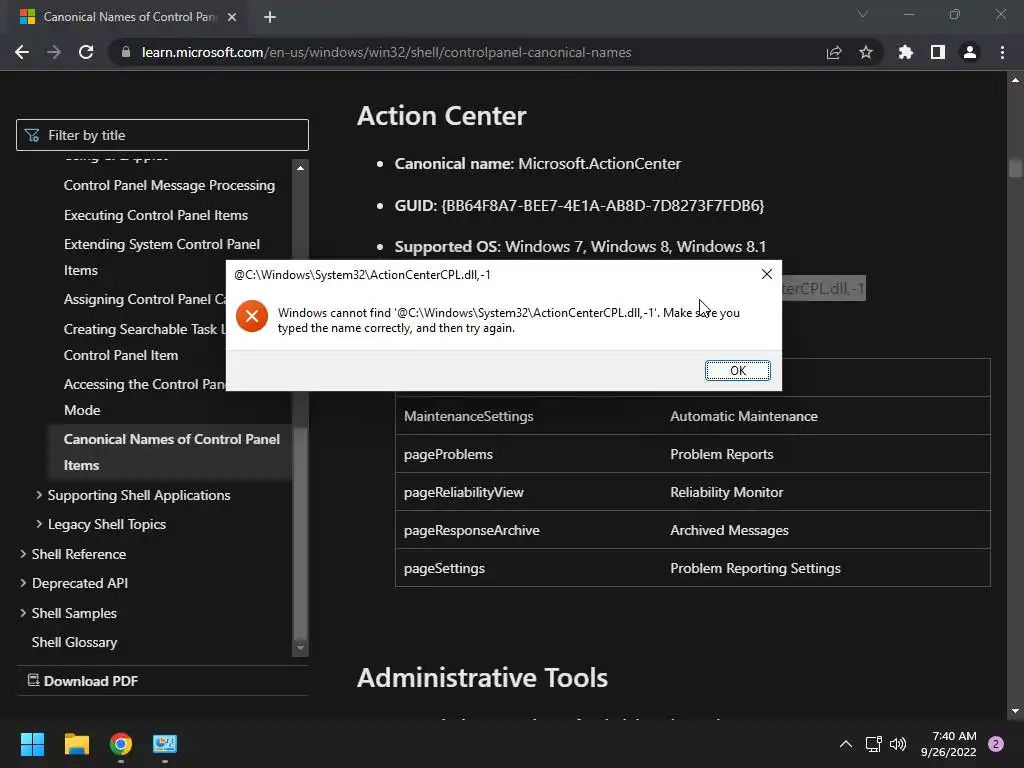Open Chrome three-dot menu
Screen dimensions: 1024x768
1002,52
